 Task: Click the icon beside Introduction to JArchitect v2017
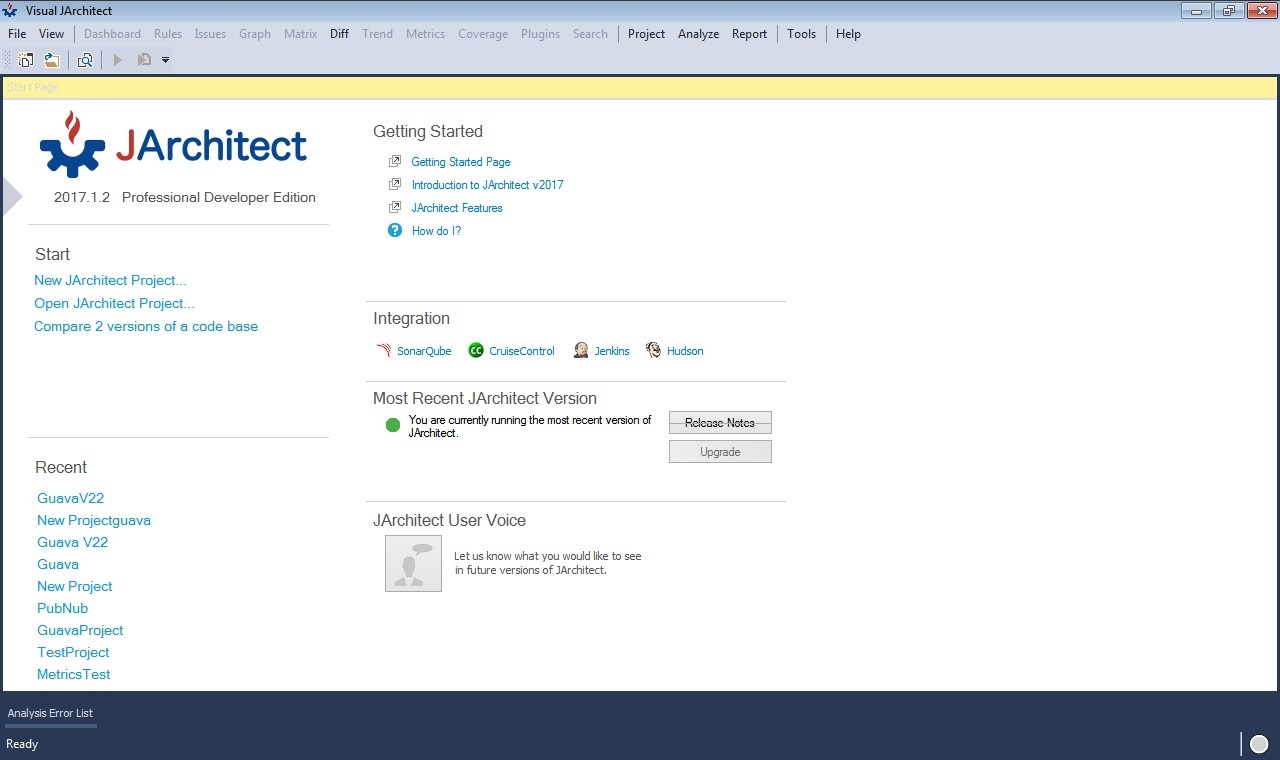395,184
